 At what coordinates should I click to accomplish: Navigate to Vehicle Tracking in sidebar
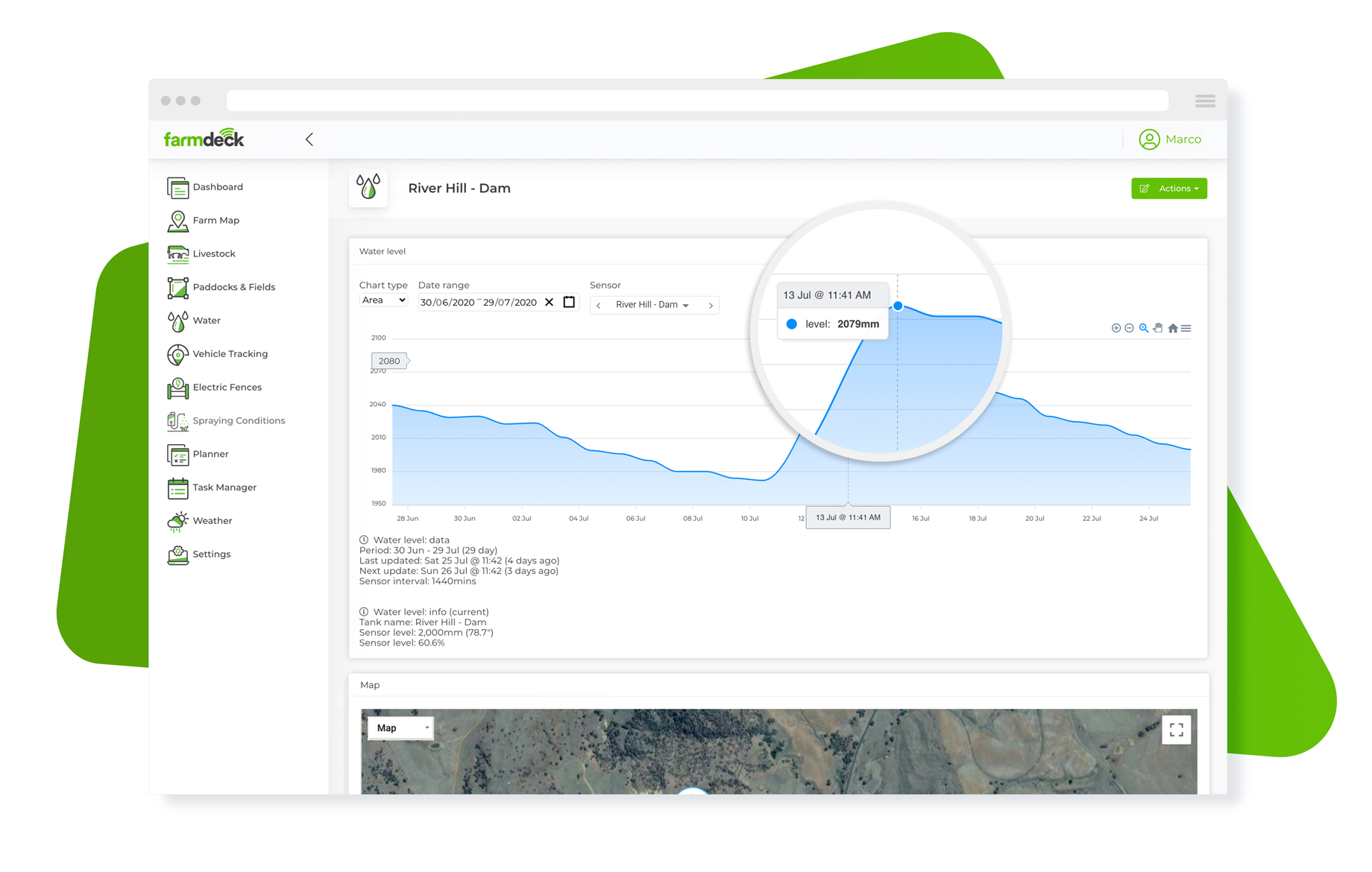(230, 353)
